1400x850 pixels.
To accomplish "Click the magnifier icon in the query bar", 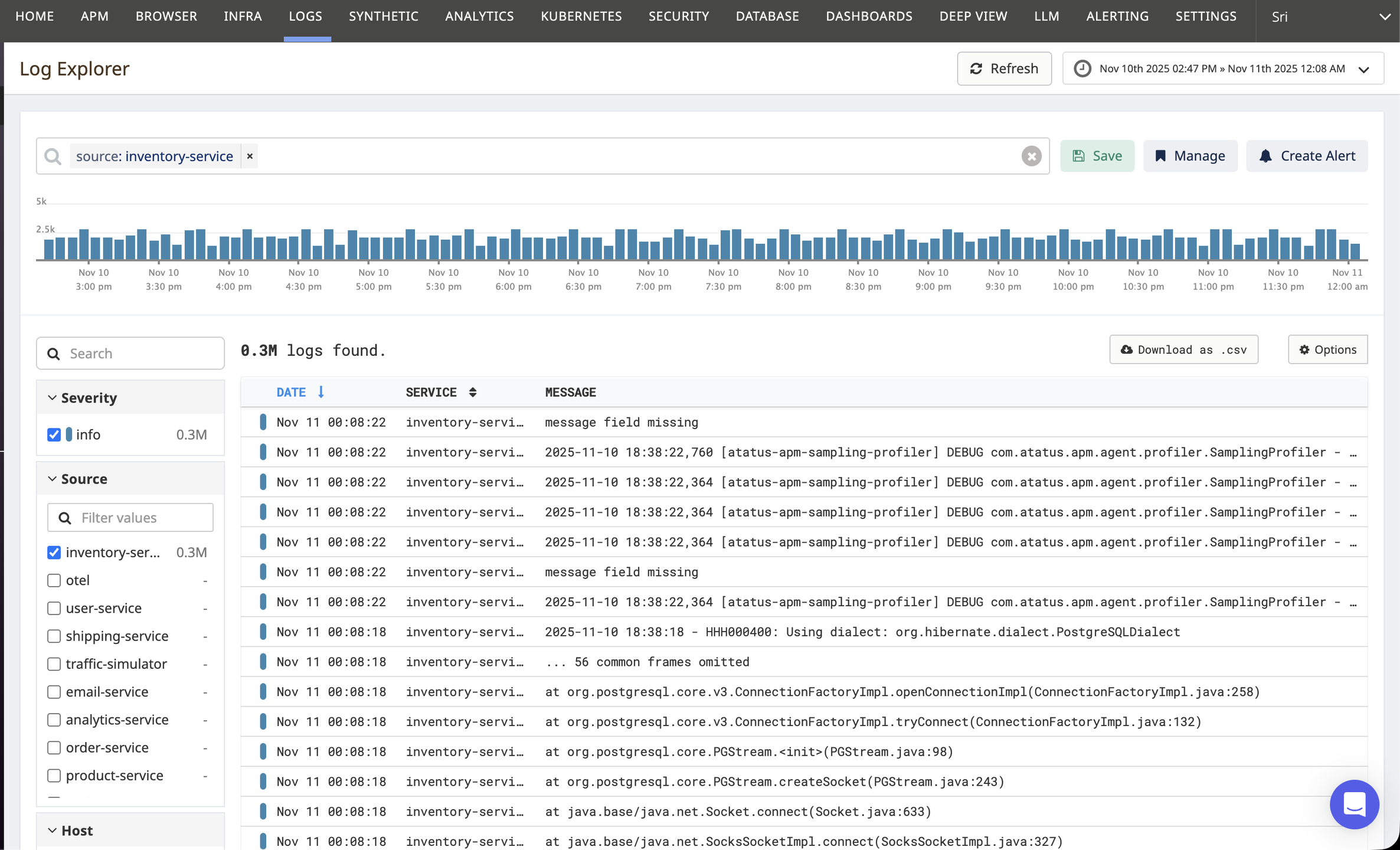I will (53, 156).
